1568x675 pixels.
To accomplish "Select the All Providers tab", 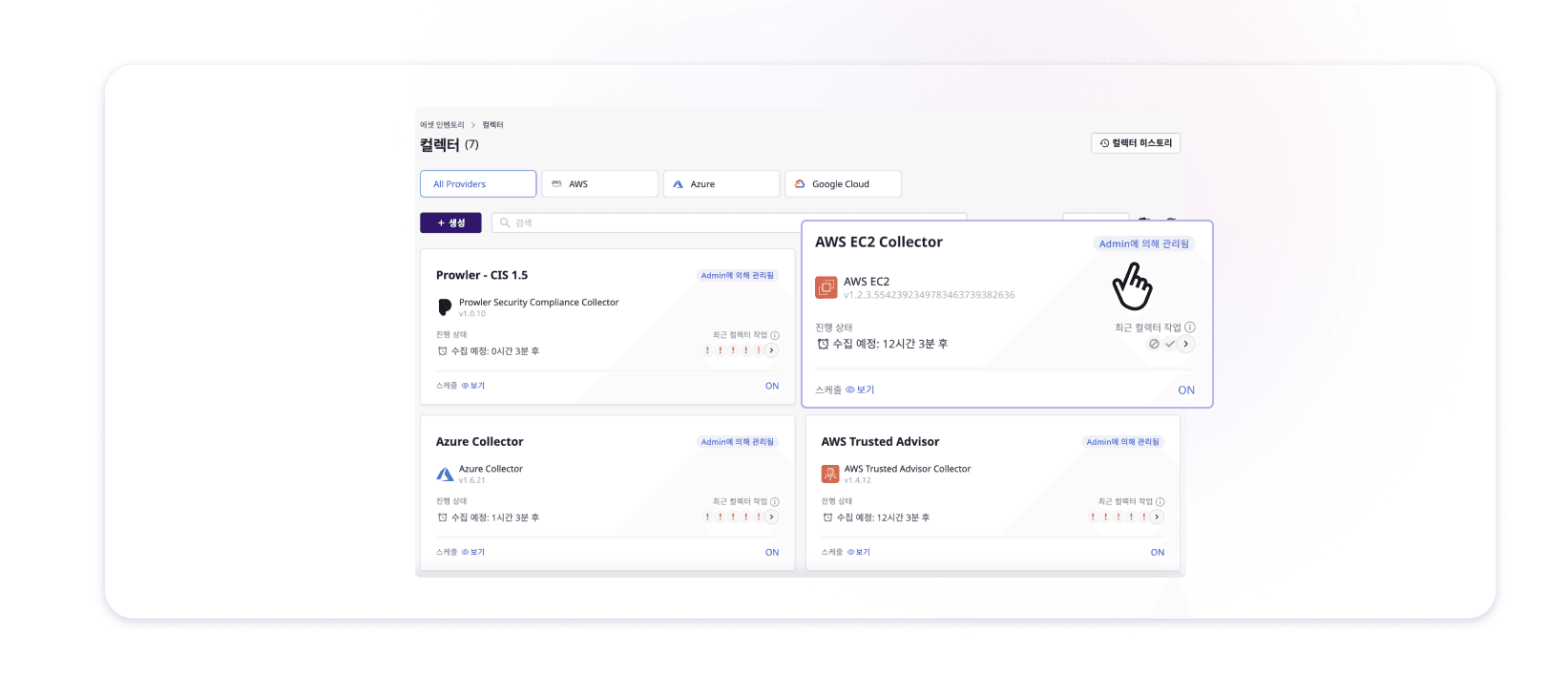I will click(478, 183).
